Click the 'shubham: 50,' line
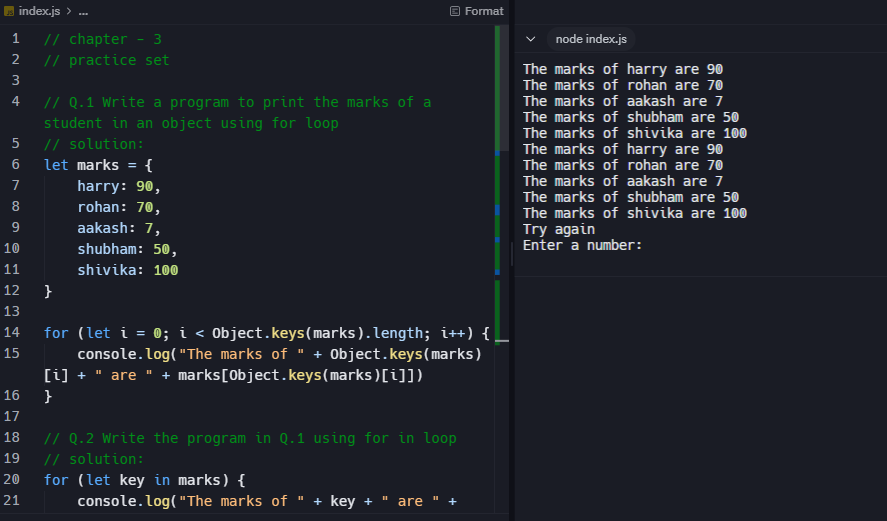The height and width of the screenshot is (521, 887). 127,249
